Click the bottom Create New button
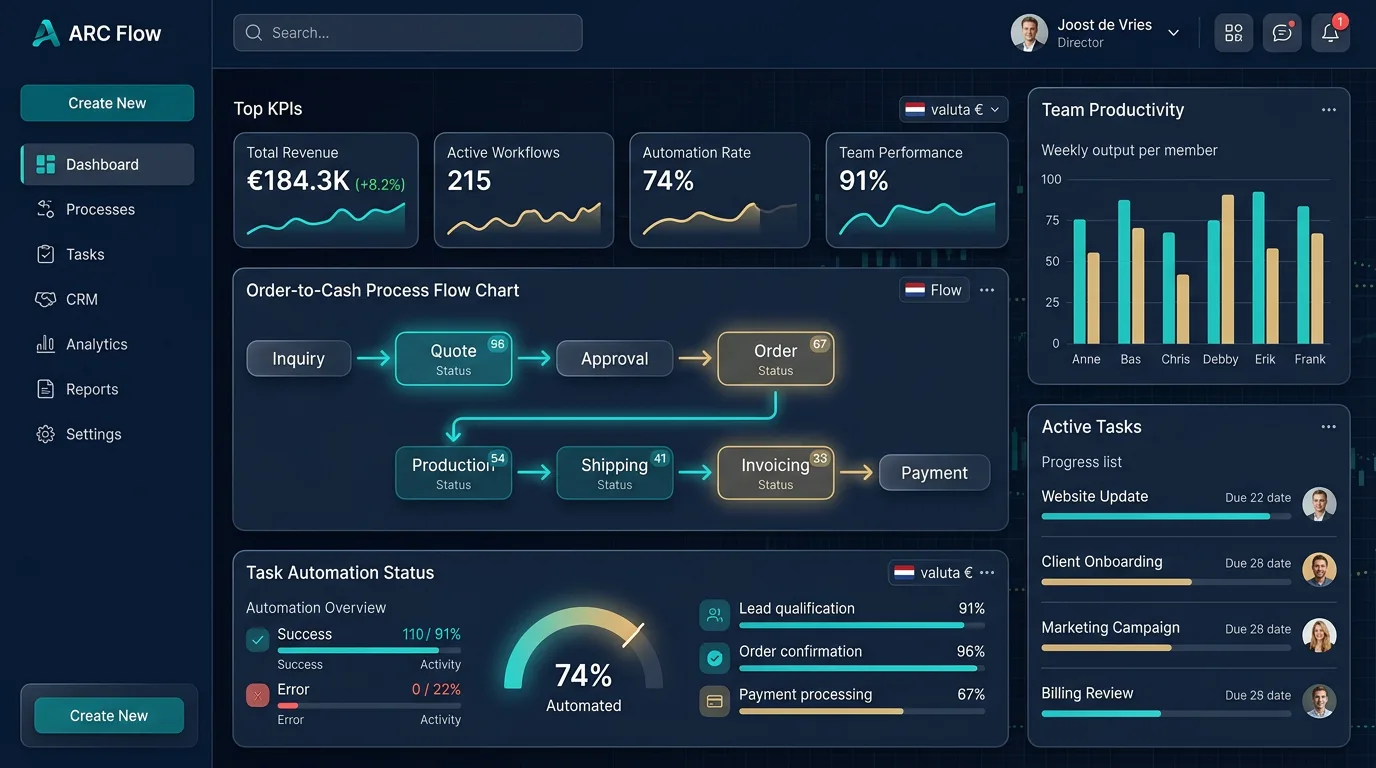The width and height of the screenshot is (1376, 768). click(x=109, y=716)
